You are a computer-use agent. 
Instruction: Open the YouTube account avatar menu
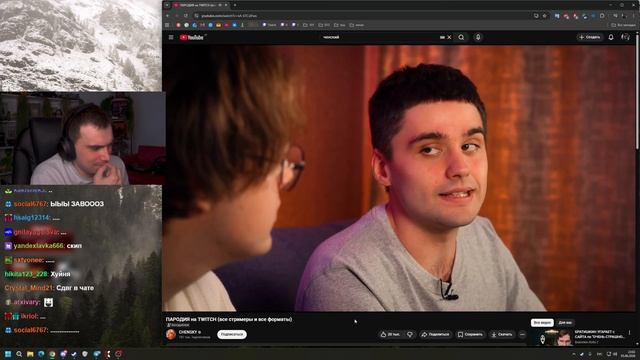click(x=625, y=37)
